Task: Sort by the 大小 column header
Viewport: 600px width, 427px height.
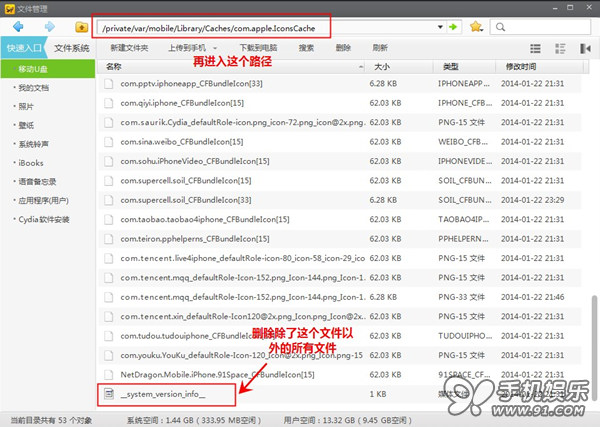Action: coord(398,67)
